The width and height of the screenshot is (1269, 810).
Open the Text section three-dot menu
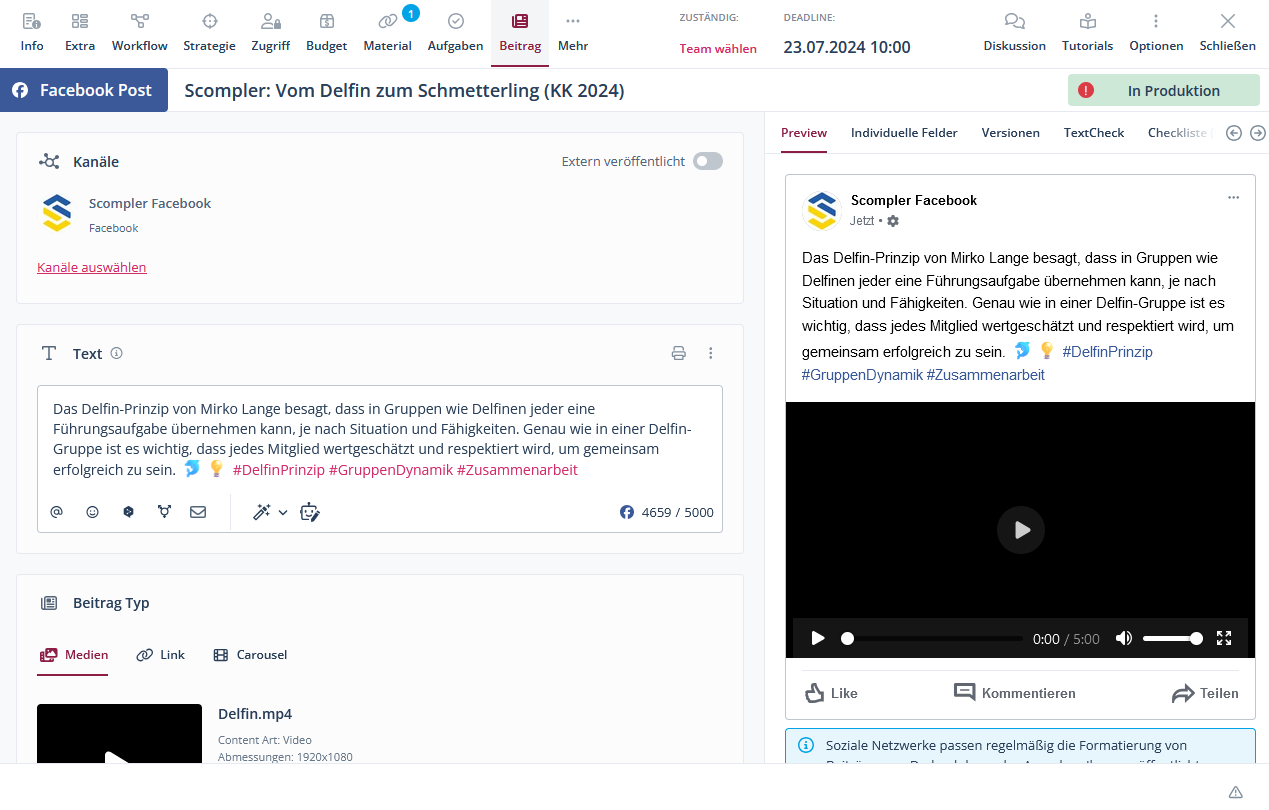click(x=711, y=353)
